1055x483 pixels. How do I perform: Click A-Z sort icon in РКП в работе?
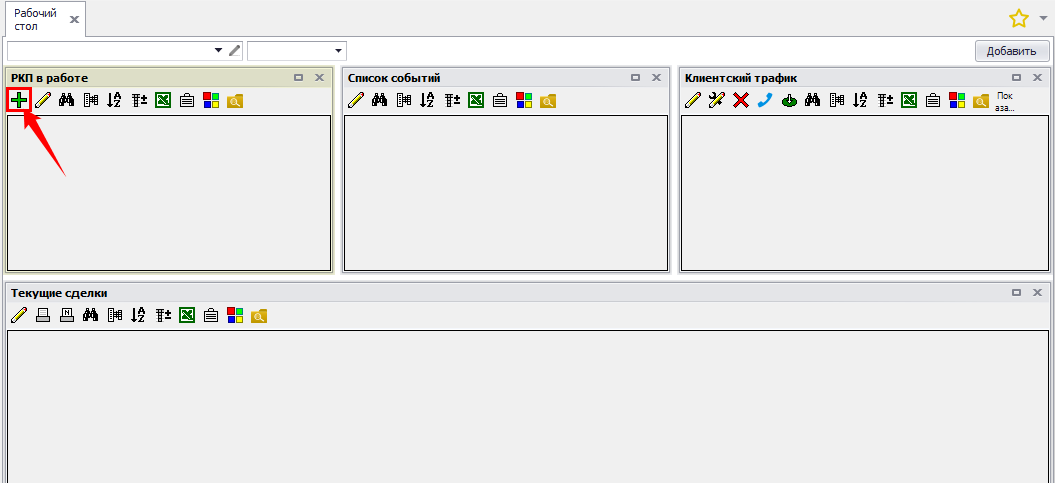point(114,100)
